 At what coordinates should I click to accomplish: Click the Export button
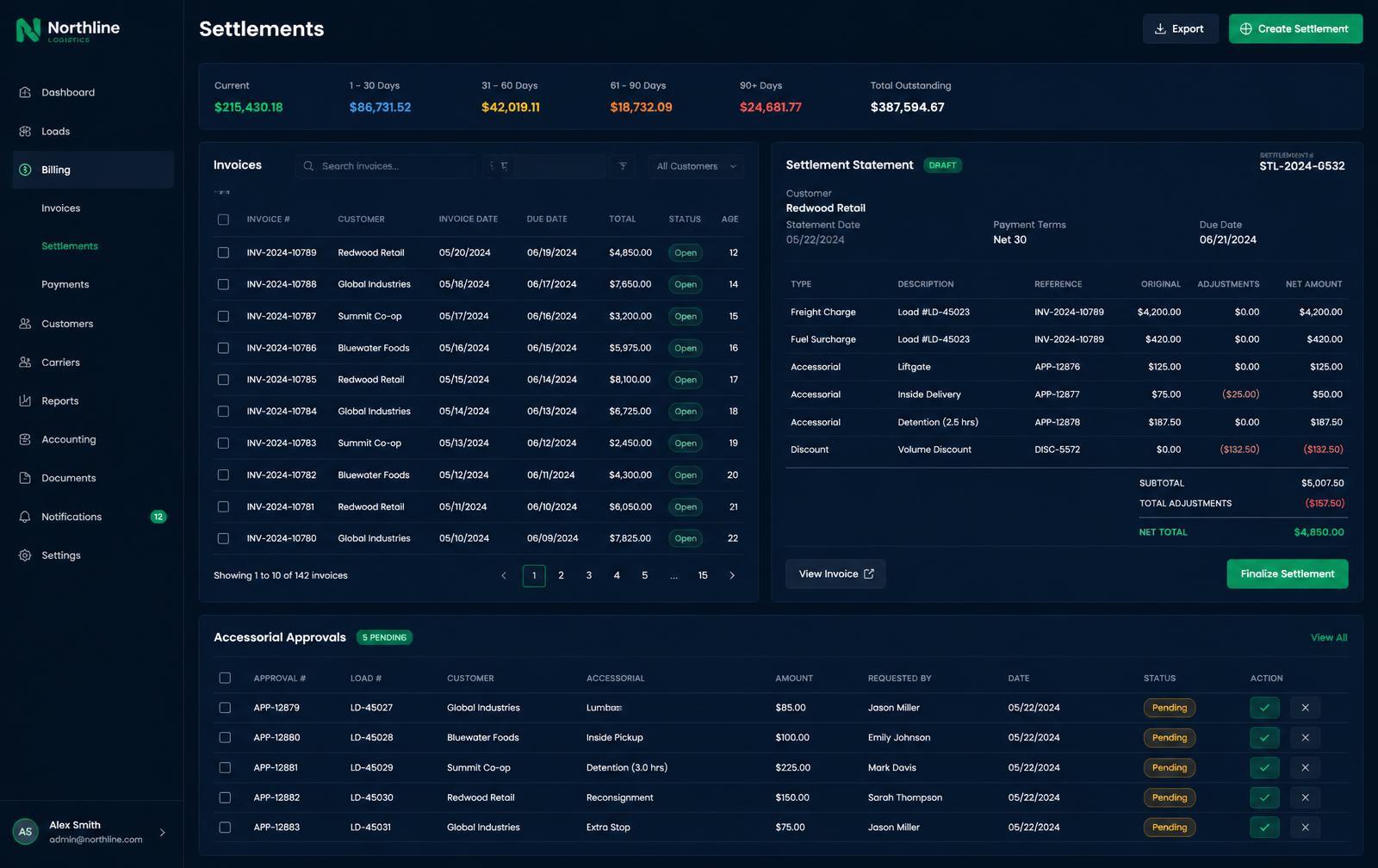pos(1180,28)
